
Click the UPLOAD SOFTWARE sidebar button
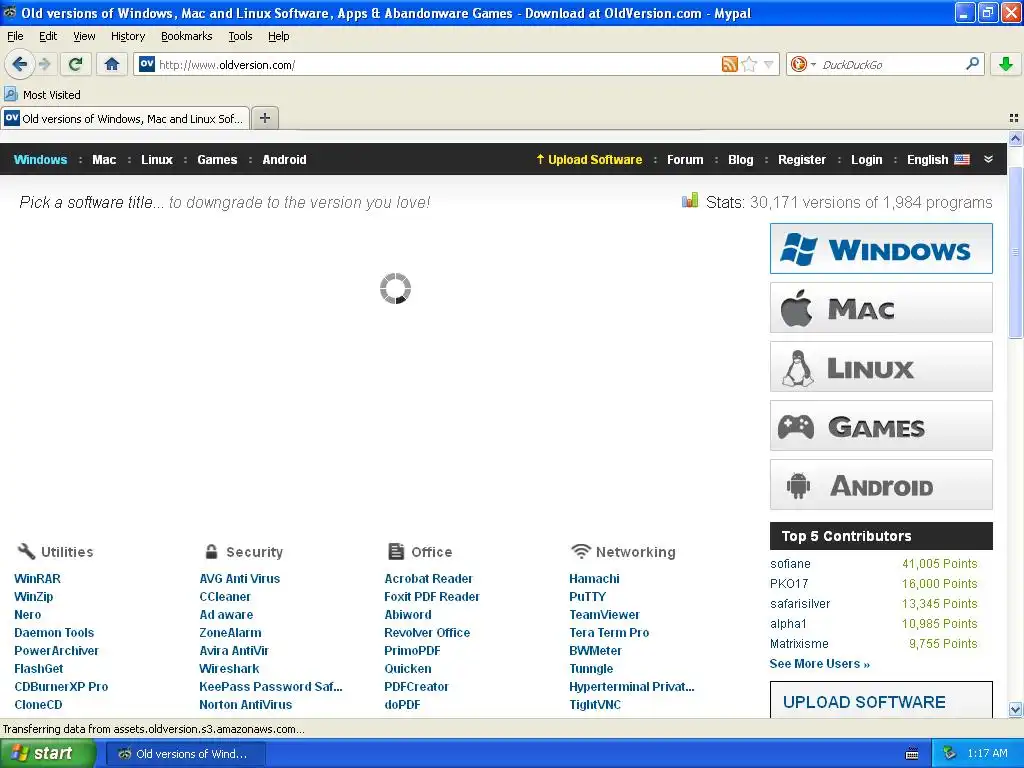tap(881, 700)
